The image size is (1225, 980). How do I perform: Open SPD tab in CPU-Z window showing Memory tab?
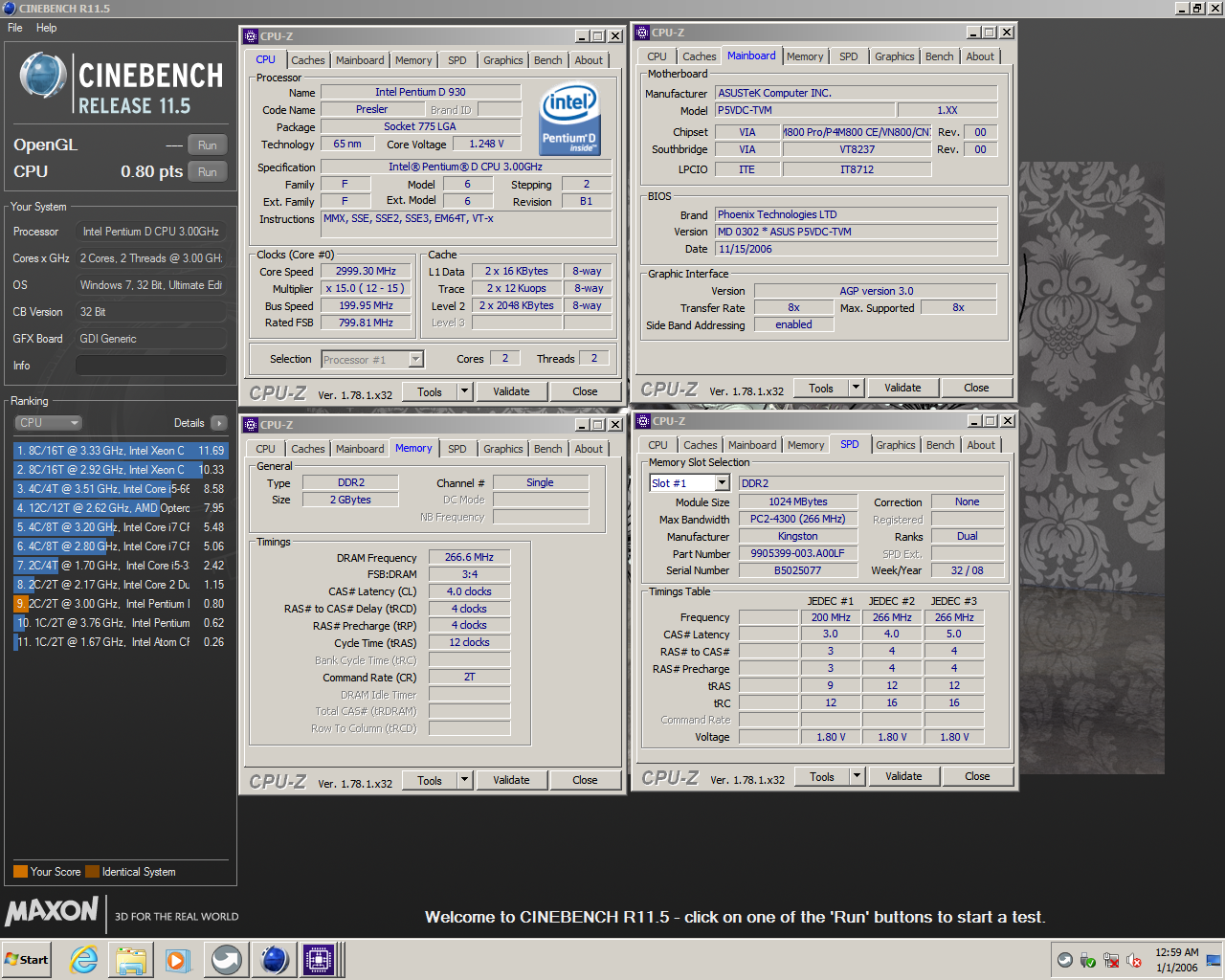coord(457,449)
